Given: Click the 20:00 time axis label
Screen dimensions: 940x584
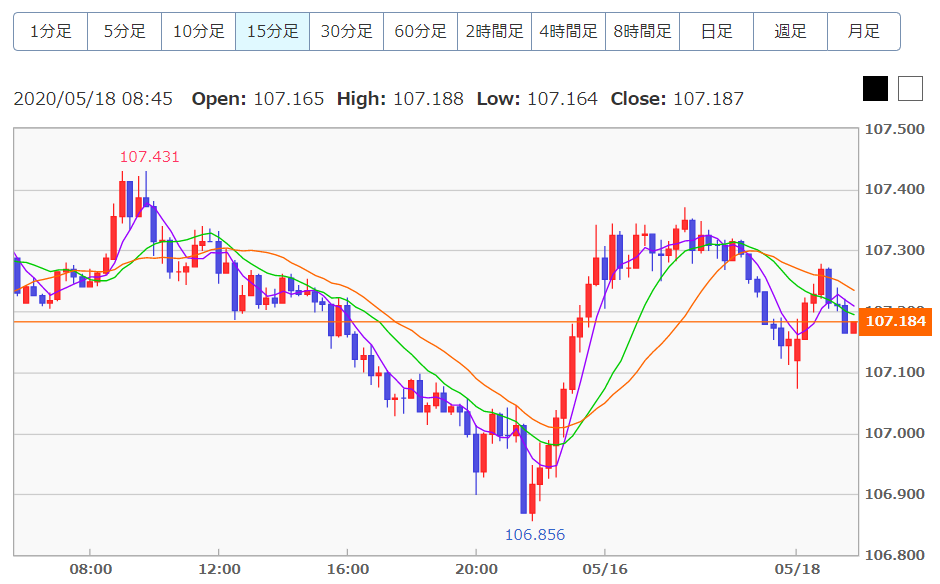Looking at the screenshot, I should (475, 569).
